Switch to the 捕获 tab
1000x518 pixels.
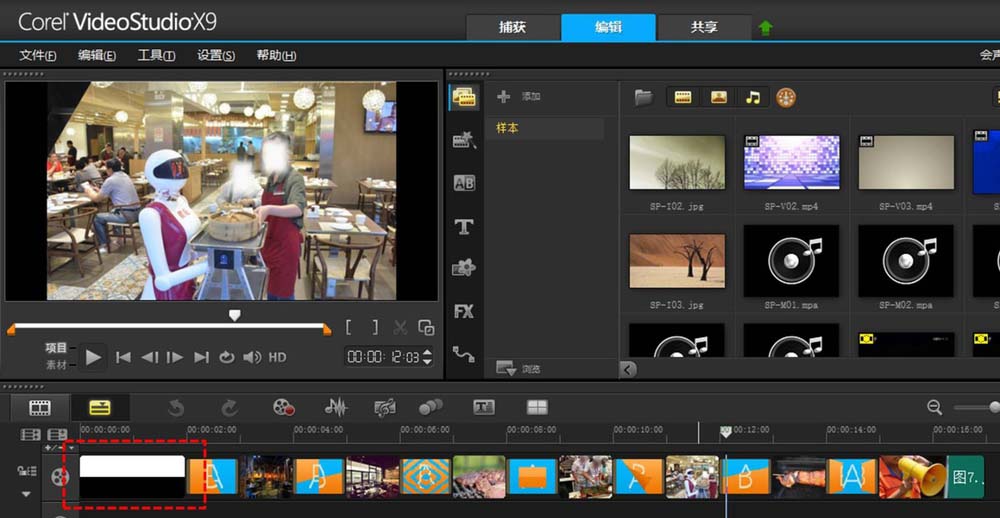[513, 27]
